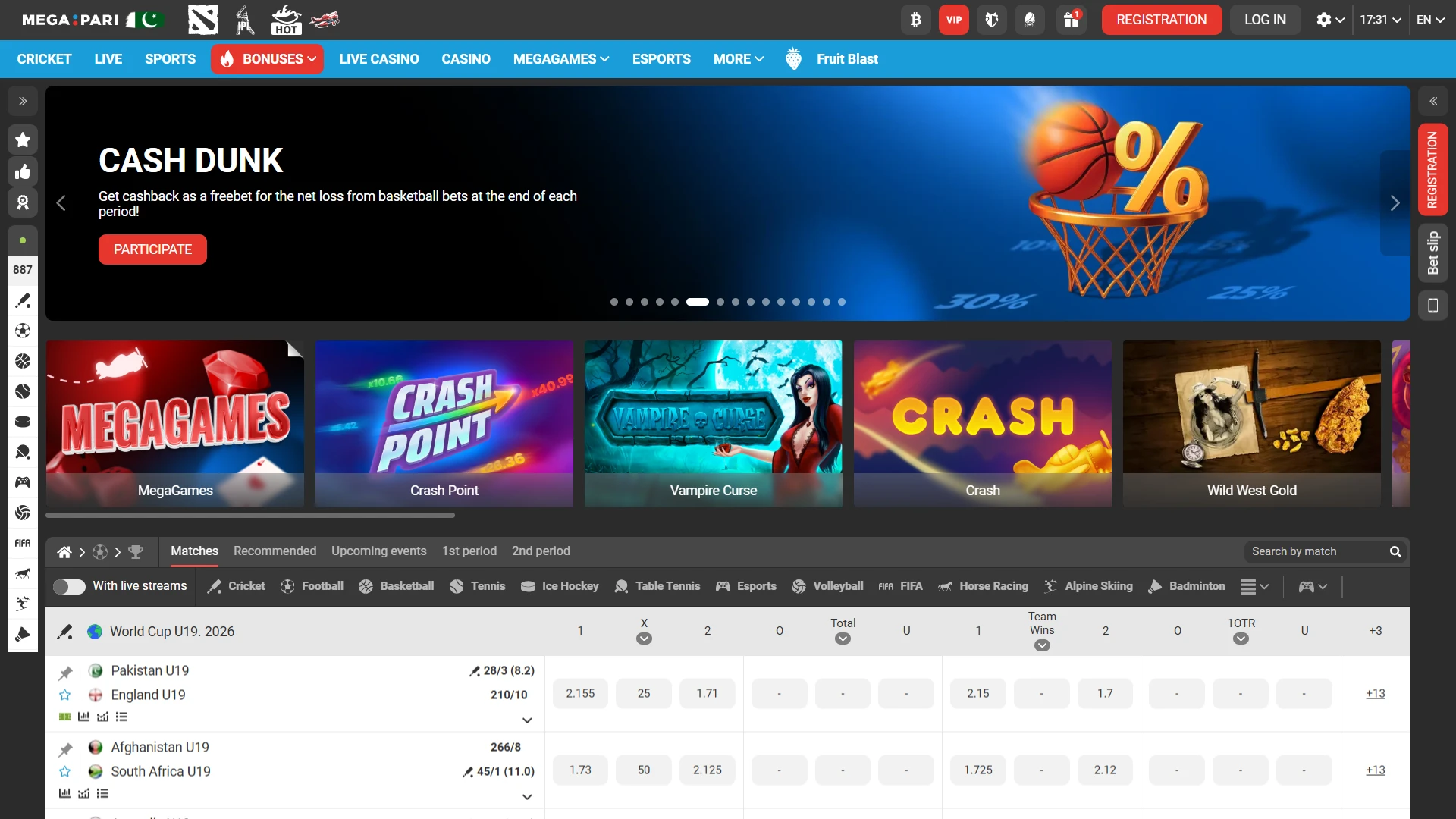Open the EN language dropdown
Screen dimensions: 1456x819
pyautogui.click(x=1430, y=19)
